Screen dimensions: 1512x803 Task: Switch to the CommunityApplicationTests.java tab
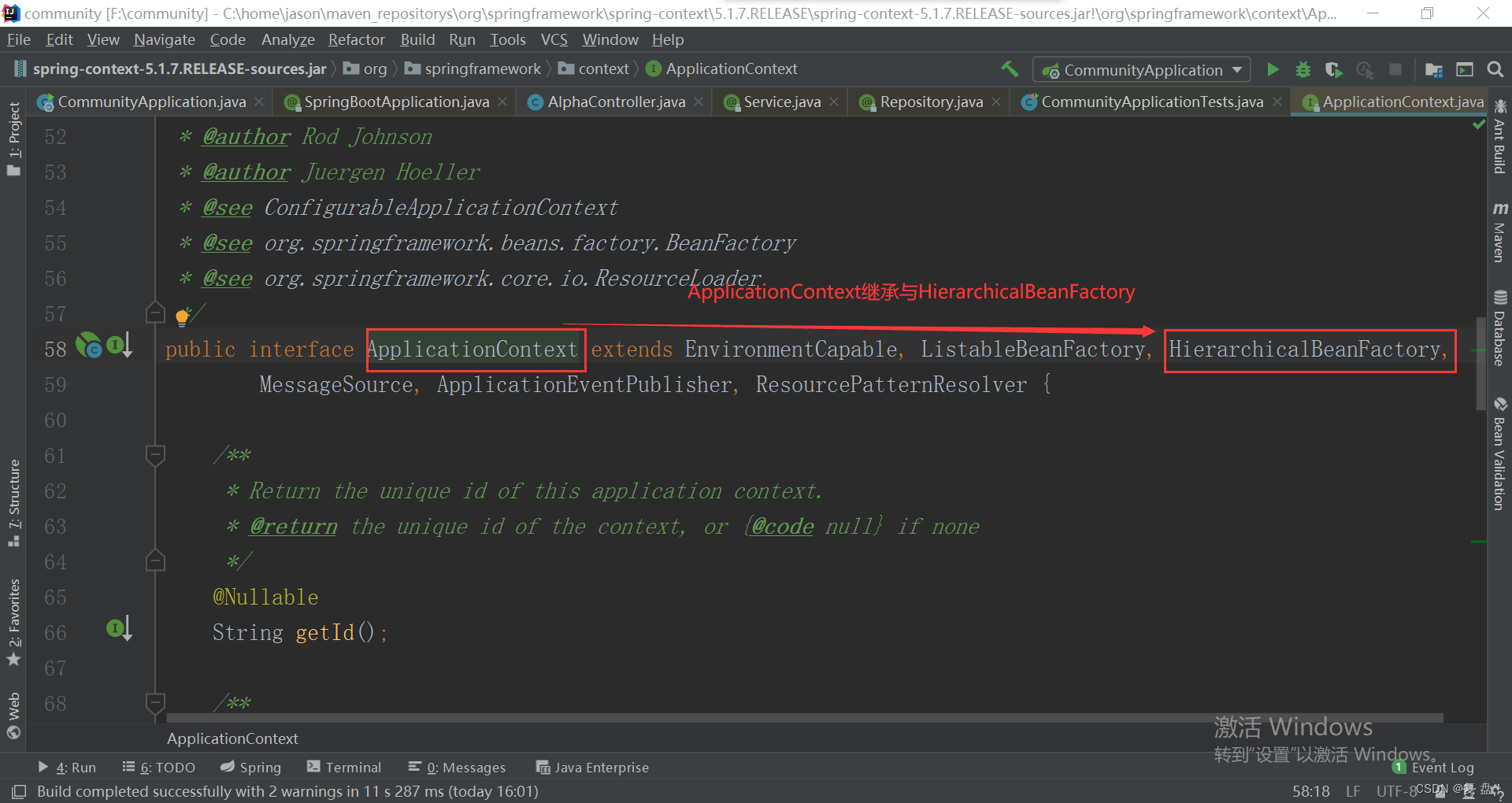click(x=1151, y=102)
